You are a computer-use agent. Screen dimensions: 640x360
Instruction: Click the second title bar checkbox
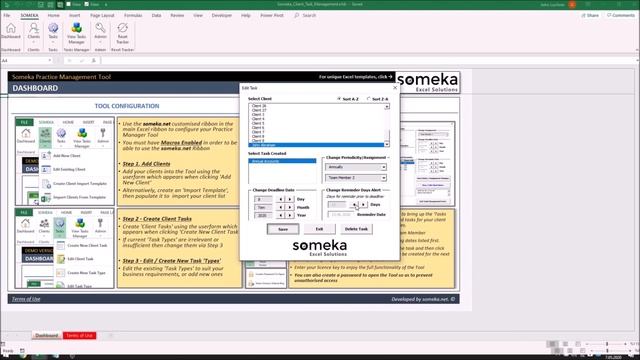click(x=87, y=4)
